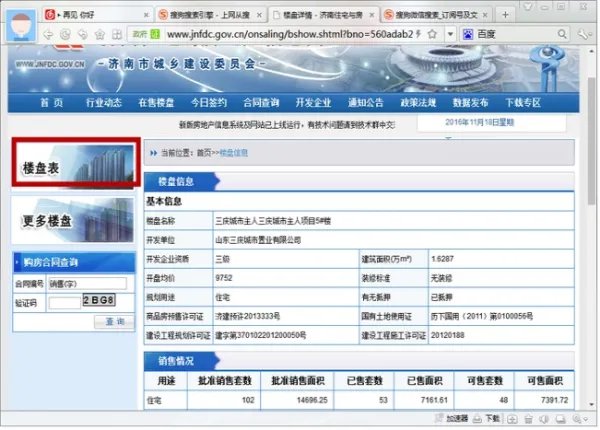This screenshot has height=430, width=600.
Task: Click the 加速器 status bar item
Action: (x=452, y=419)
